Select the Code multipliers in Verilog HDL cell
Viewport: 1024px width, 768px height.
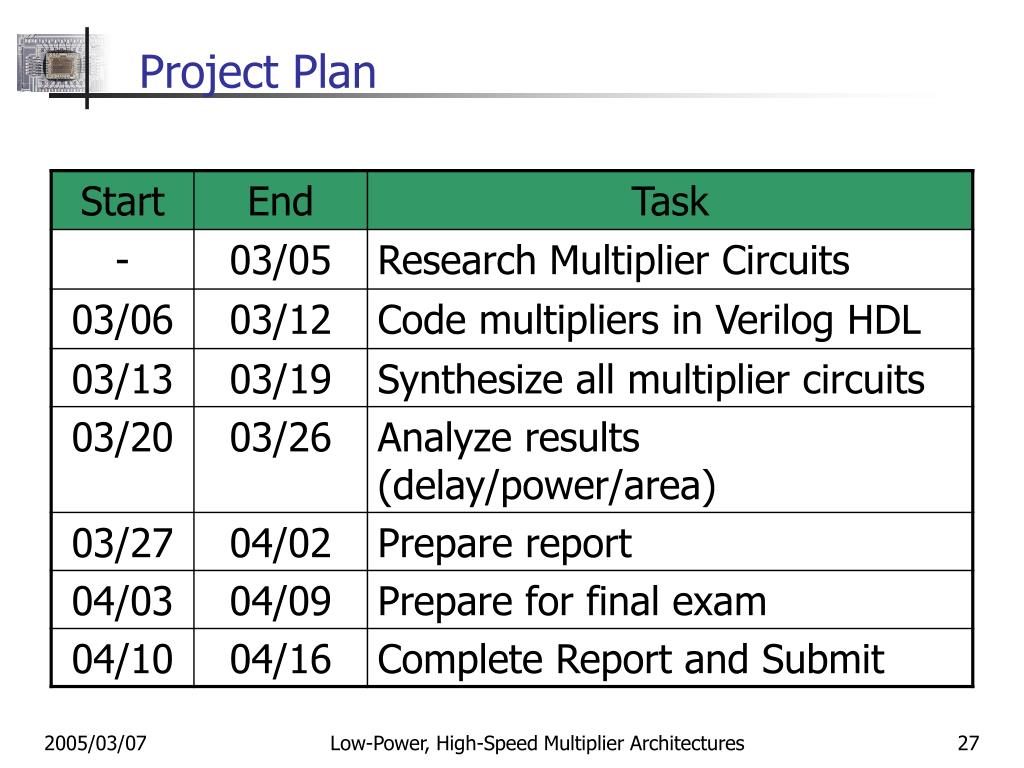click(670, 319)
